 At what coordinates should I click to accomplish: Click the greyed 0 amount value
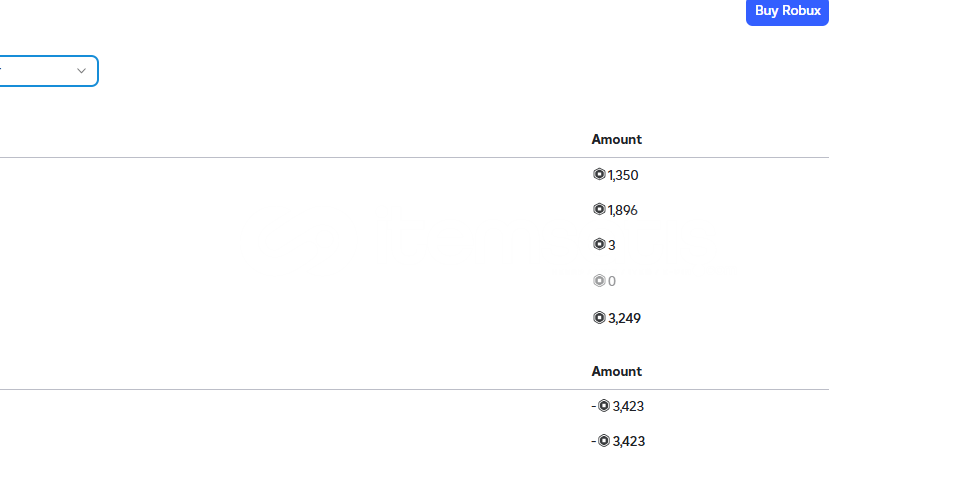pos(612,281)
